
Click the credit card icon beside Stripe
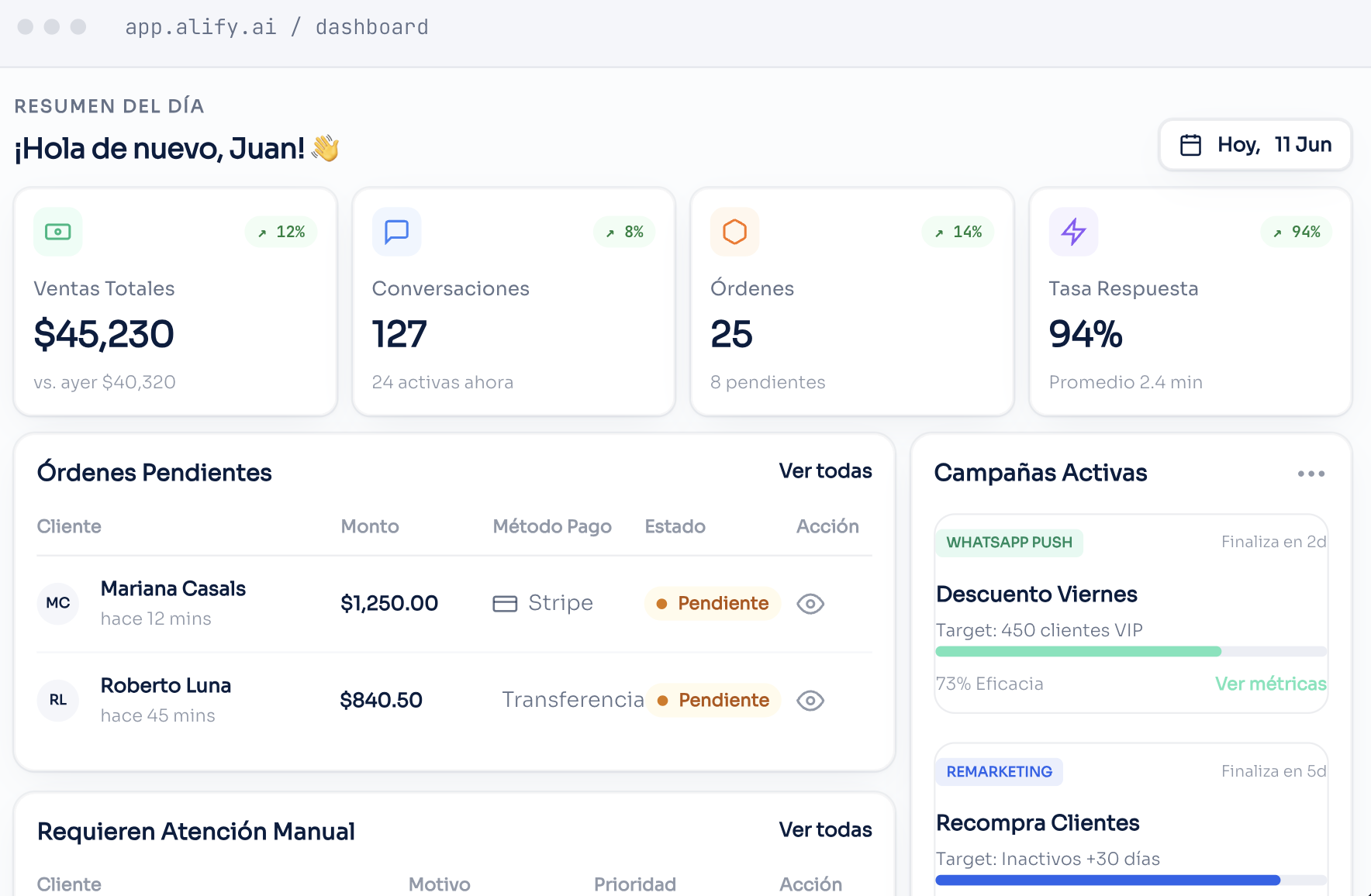click(505, 604)
